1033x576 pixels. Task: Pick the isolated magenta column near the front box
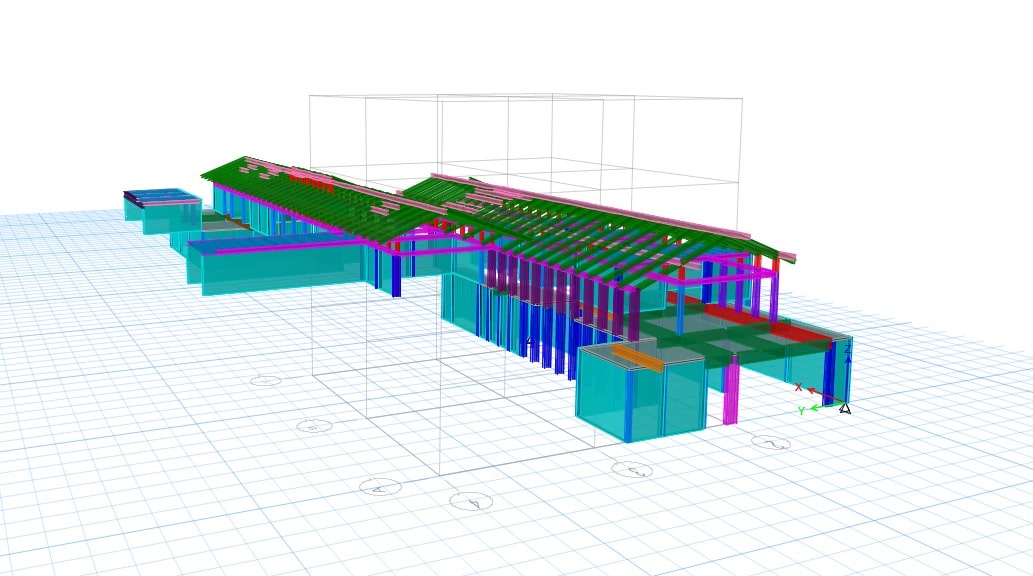click(x=731, y=392)
